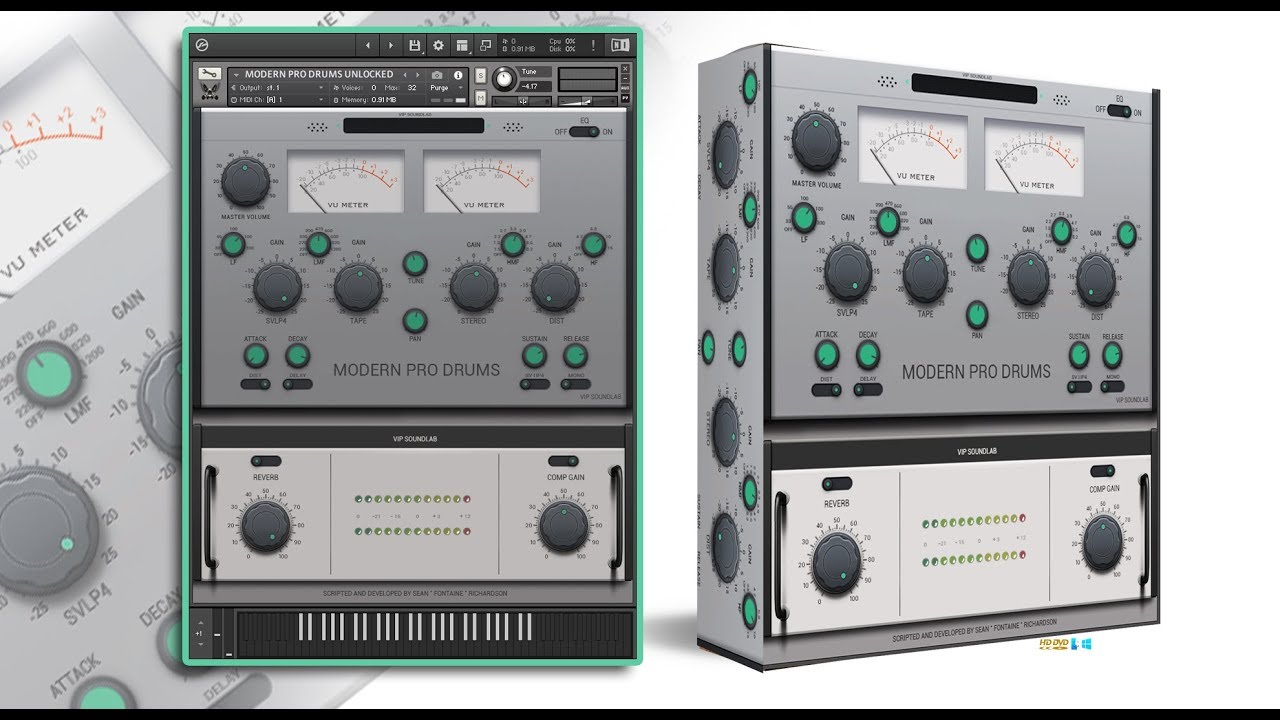Open the save floppy-disk menu in Kontakt header

point(414,45)
